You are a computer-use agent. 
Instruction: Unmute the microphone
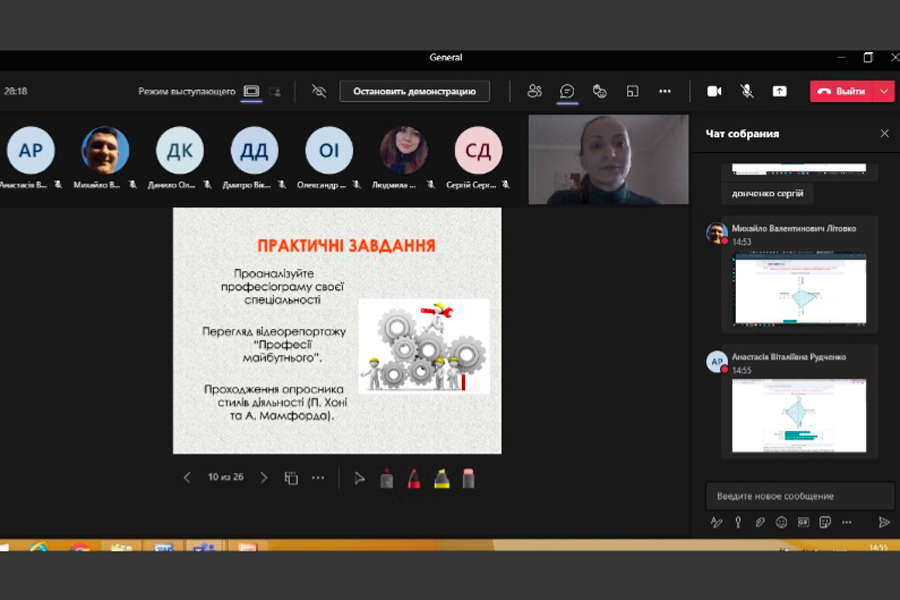pyautogui.click(x=747, y=91)
